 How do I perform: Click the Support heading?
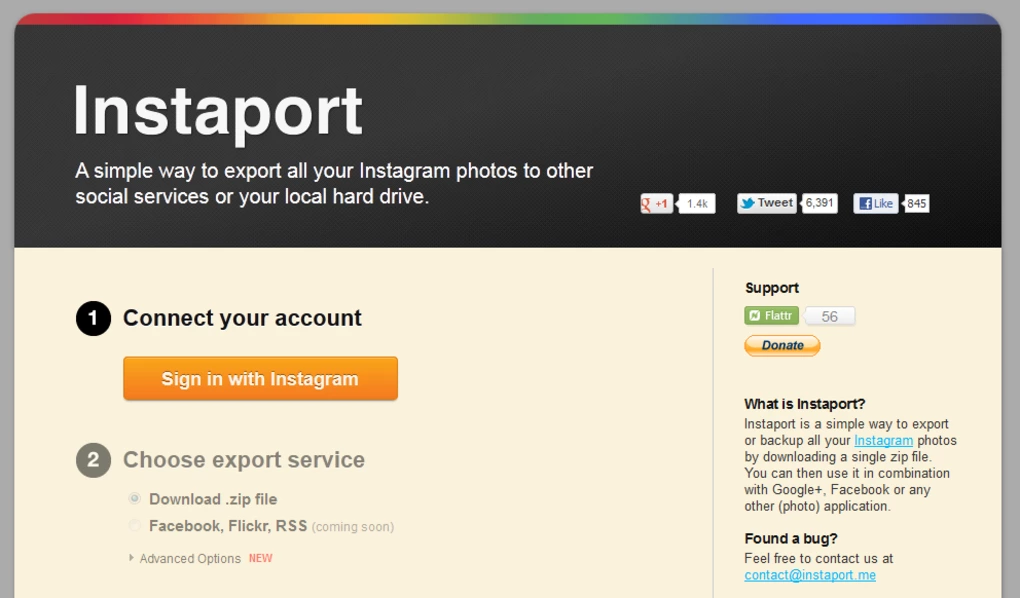(772, 288)
